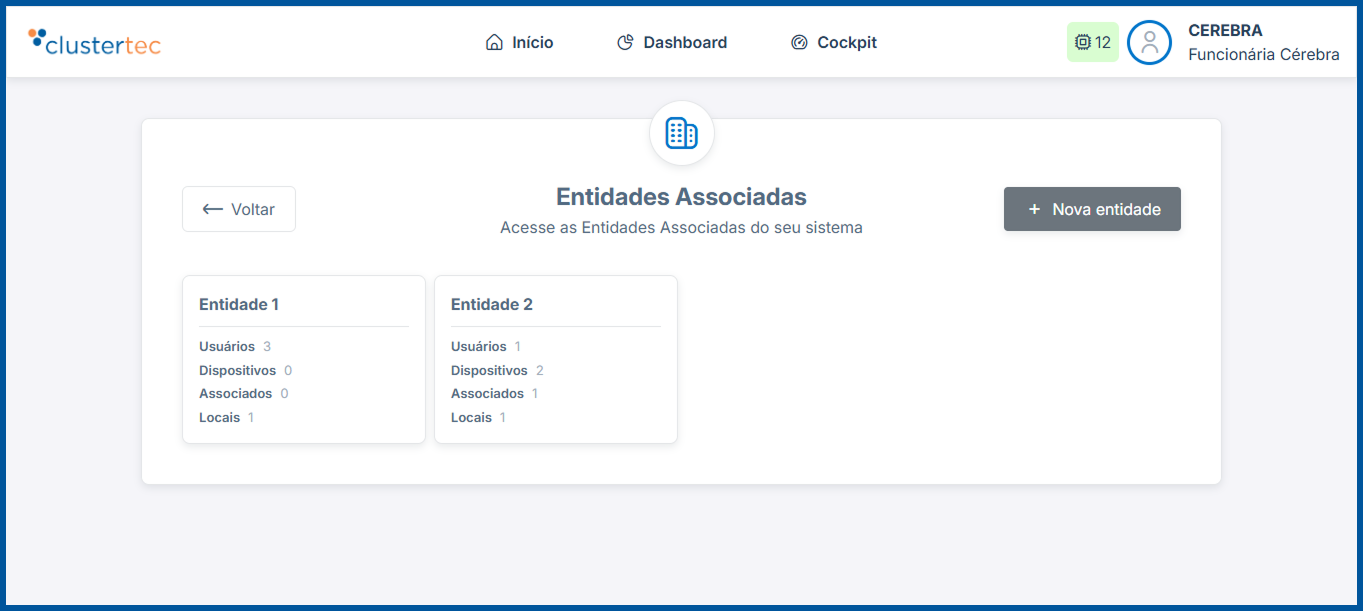Click the green device counter chip icon
The image size is (1363, 611).
click(x=1083, y=42)
